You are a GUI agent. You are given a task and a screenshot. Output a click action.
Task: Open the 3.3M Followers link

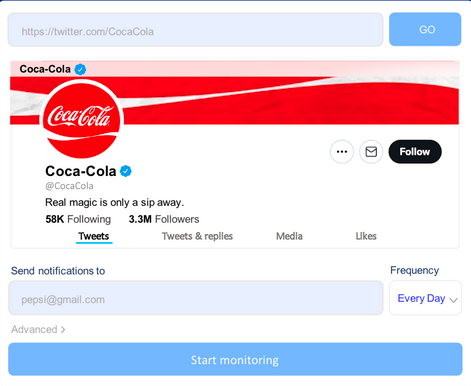[x=164, y=219]
